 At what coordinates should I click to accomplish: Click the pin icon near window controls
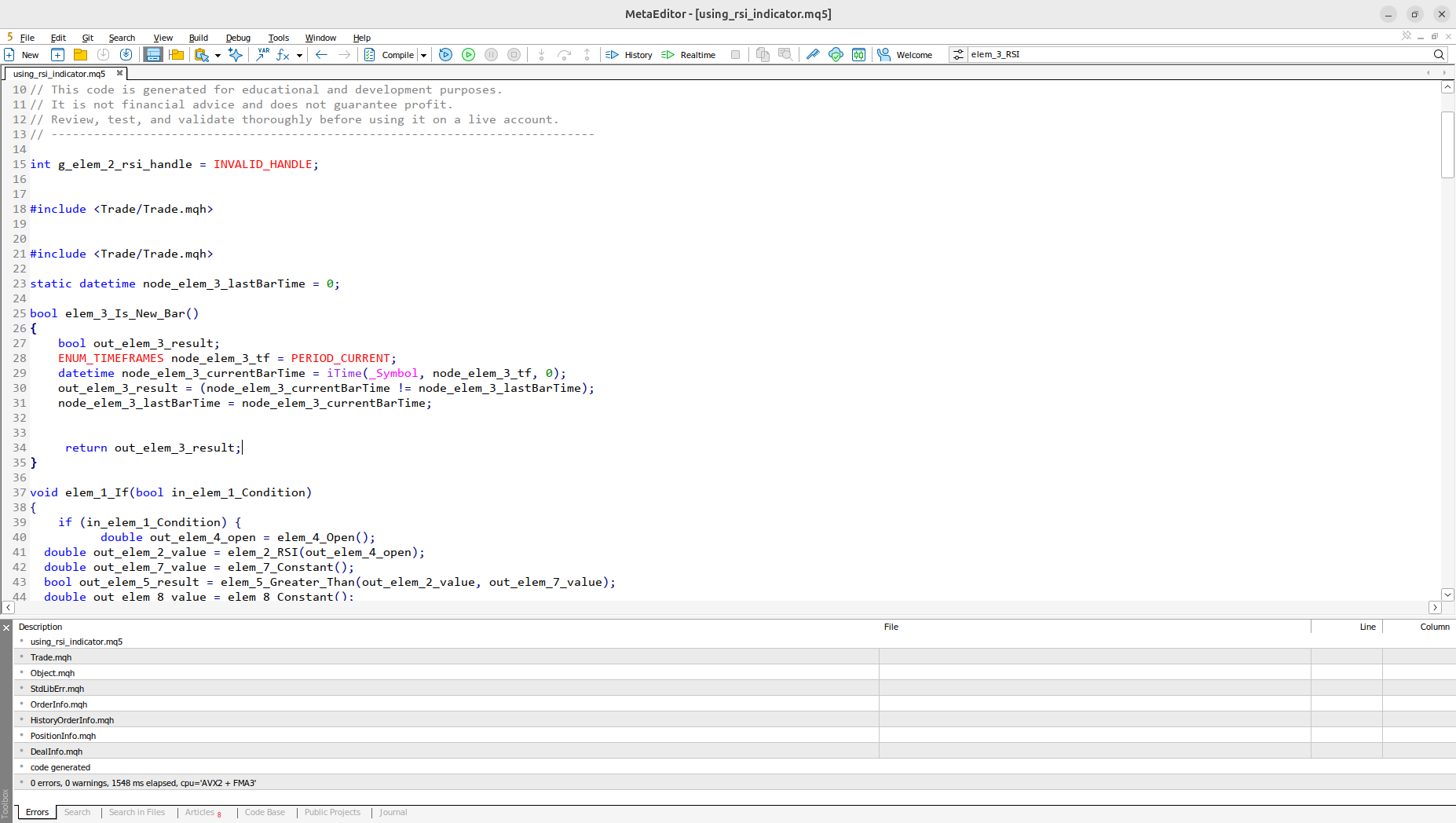click(1407, 36)
